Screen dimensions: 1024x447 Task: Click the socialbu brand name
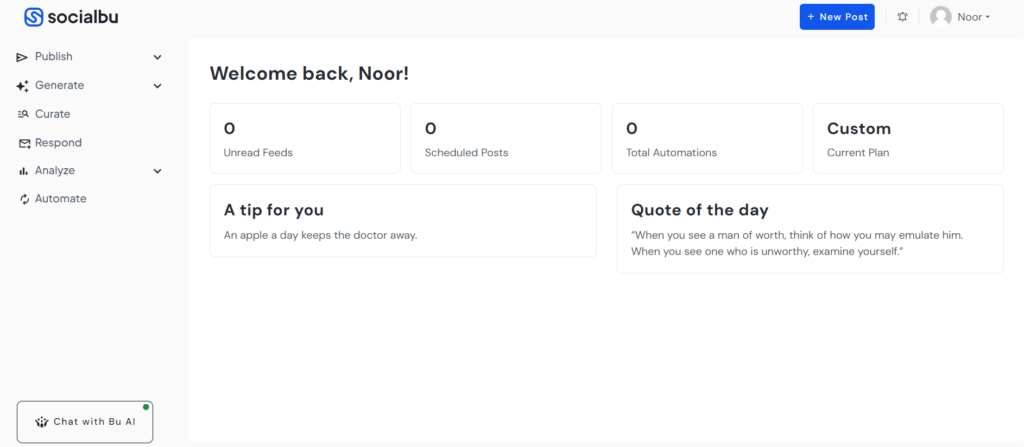pyautogui.click(x=83, y=18)
